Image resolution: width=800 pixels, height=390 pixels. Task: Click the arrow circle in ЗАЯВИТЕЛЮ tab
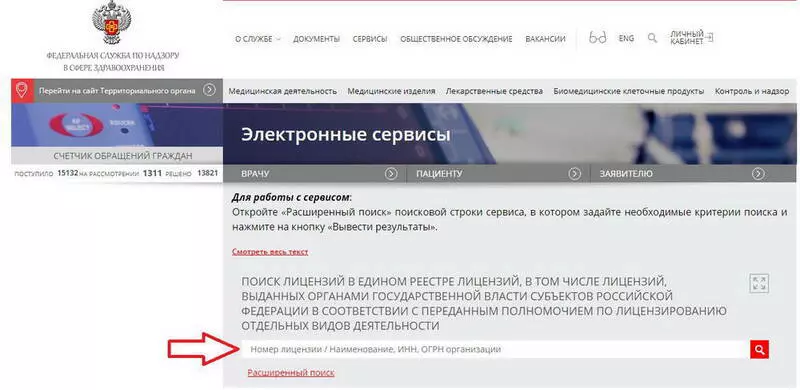pyautogui.click(x=758, y=174)
